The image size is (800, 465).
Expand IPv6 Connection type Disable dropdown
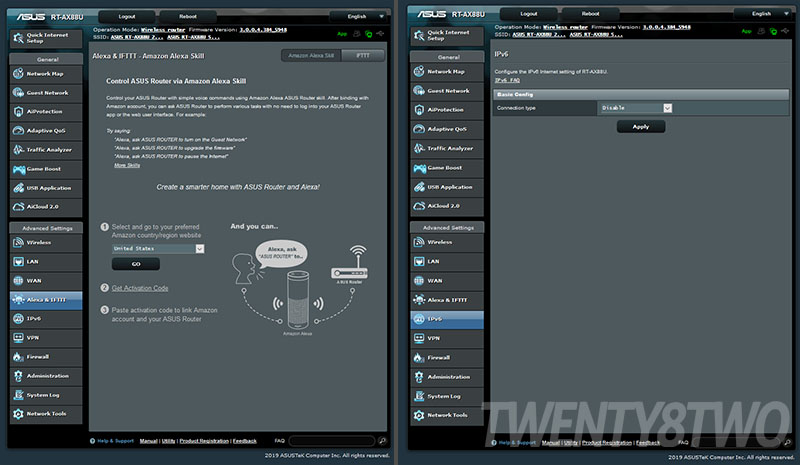click(636, 108)
